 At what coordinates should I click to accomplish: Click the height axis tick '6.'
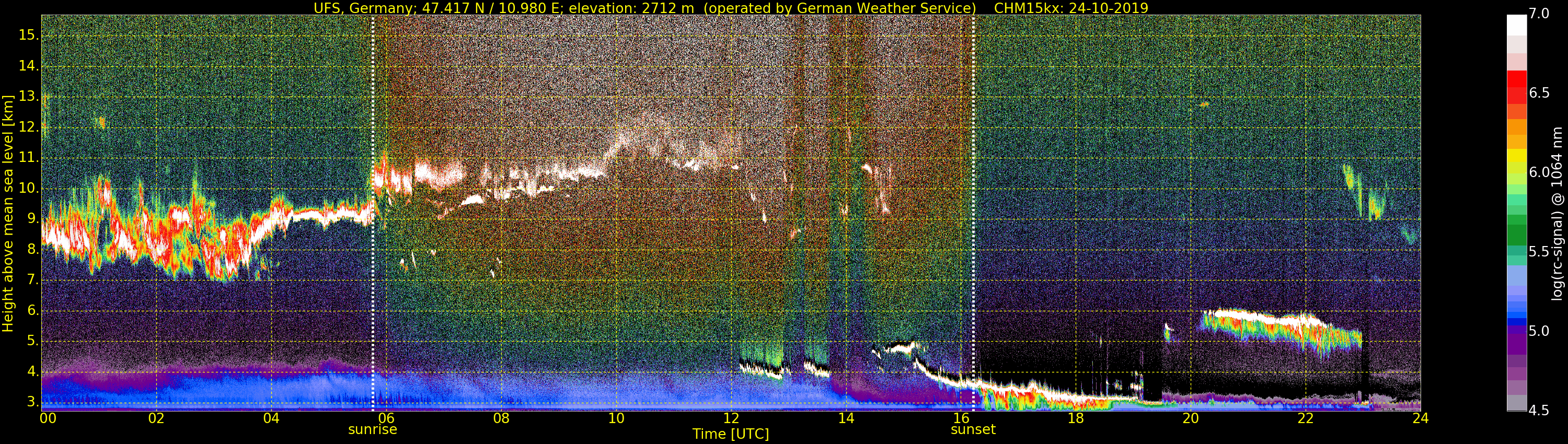32,311
